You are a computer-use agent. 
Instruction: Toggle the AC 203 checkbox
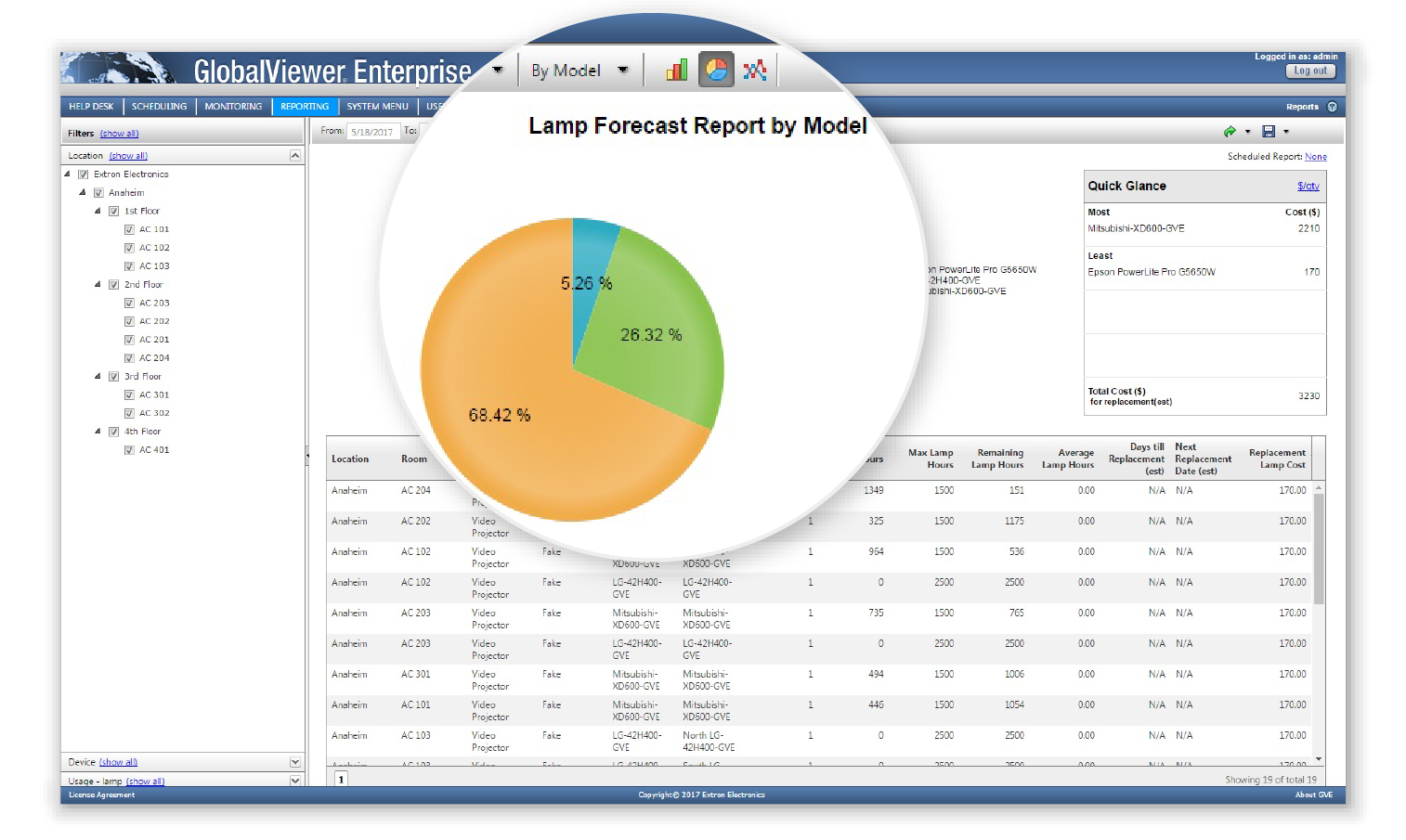(x=129, y=303)
